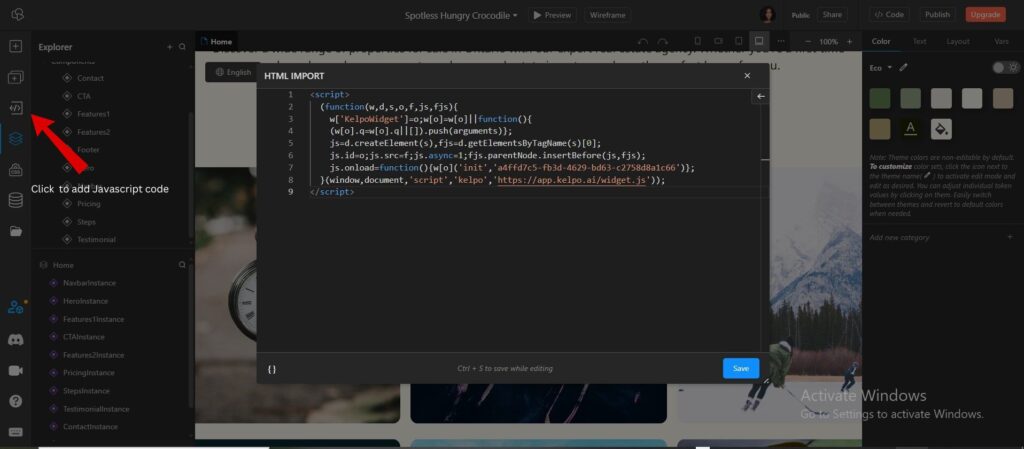Open the assets folder icon in sidebar
1024x449 pixels.
click(16, 231)
